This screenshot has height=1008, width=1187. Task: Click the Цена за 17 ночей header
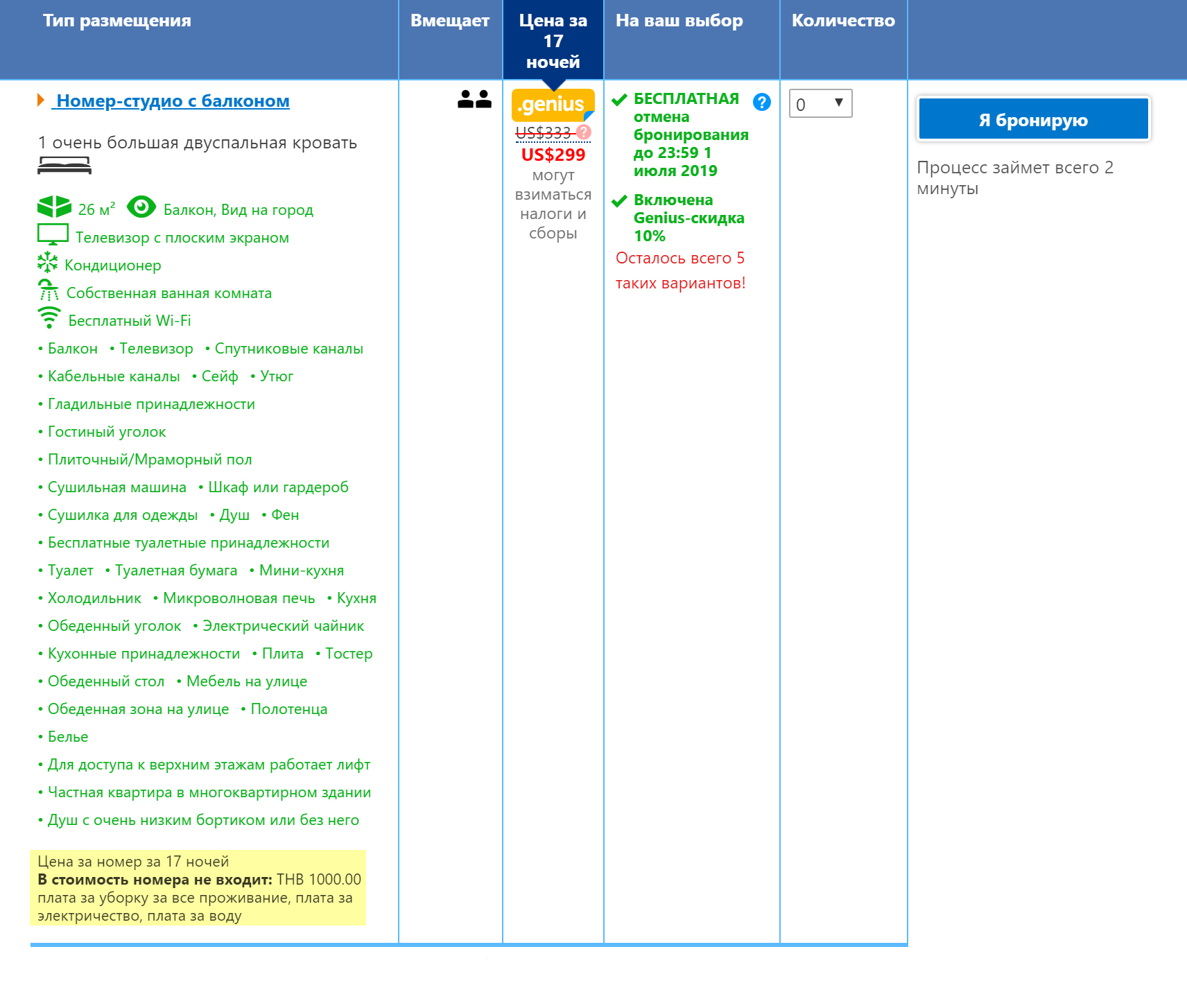coord(553,41)
